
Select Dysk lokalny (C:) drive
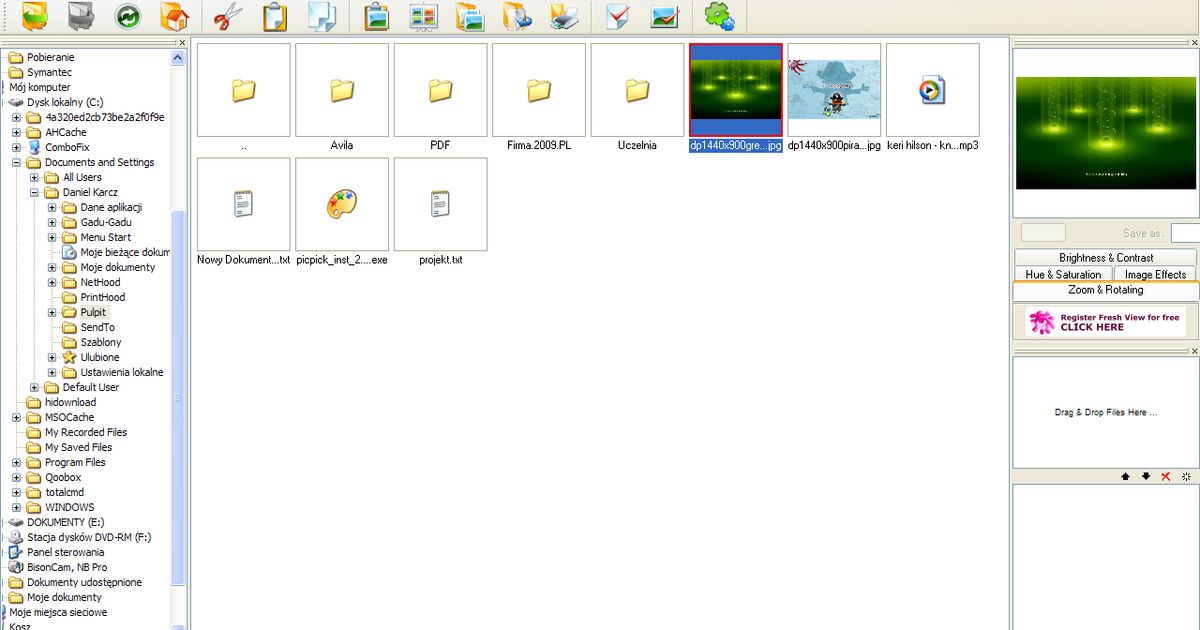click(65, 102)
